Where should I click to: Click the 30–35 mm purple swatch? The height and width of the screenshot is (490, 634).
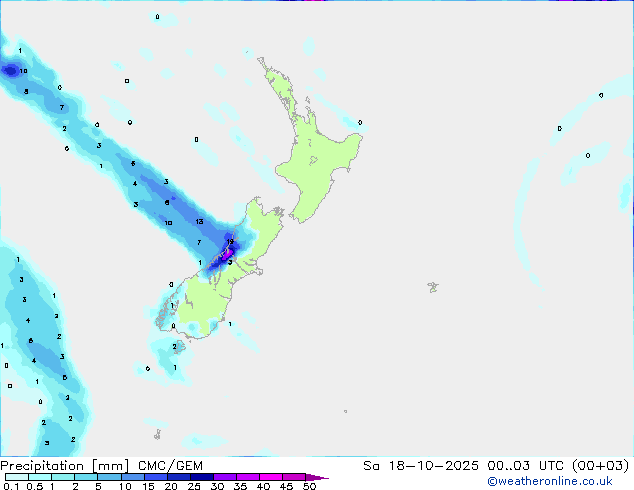coord(224,477)
